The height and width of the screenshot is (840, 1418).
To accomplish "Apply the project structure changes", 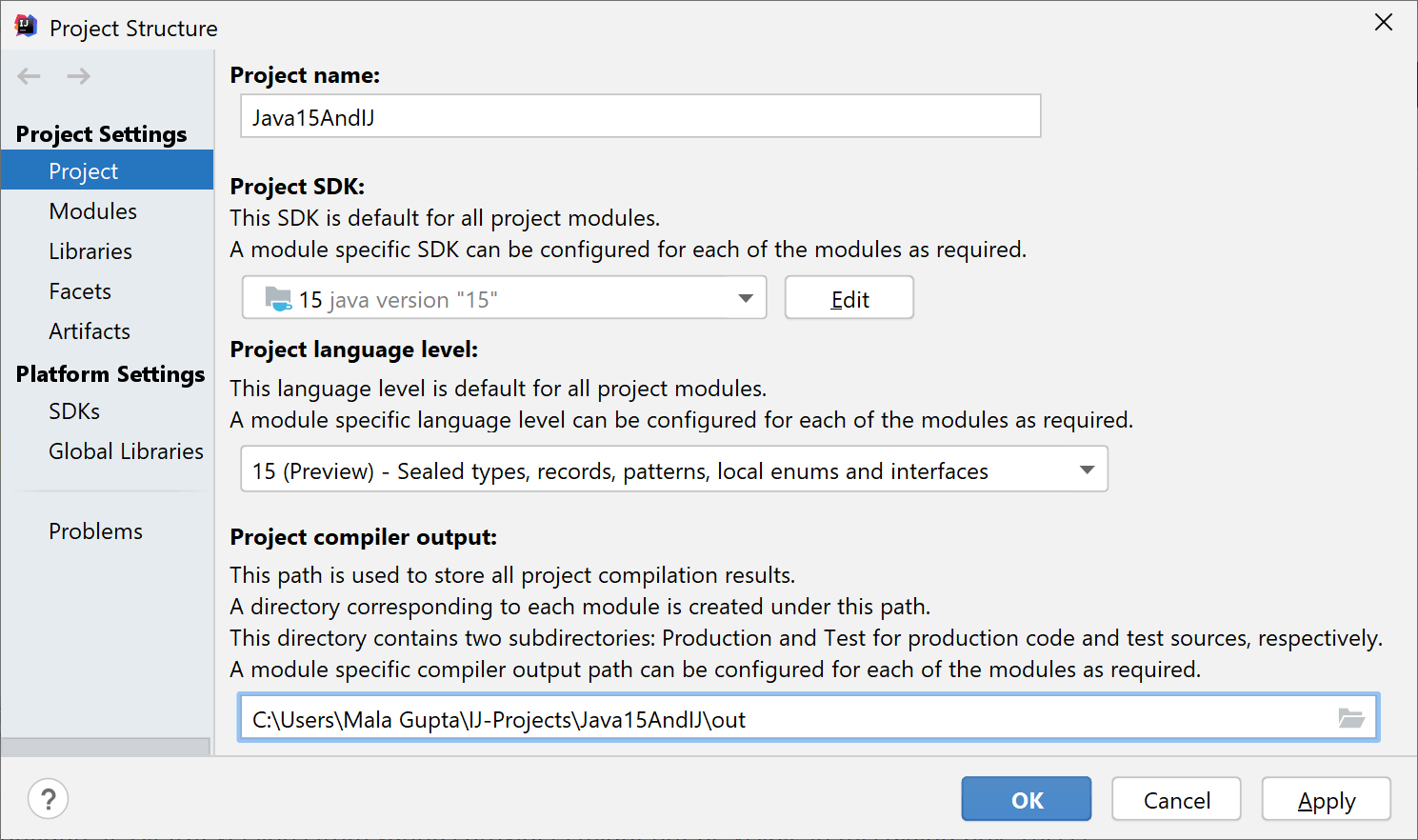I will point(1326,798).
